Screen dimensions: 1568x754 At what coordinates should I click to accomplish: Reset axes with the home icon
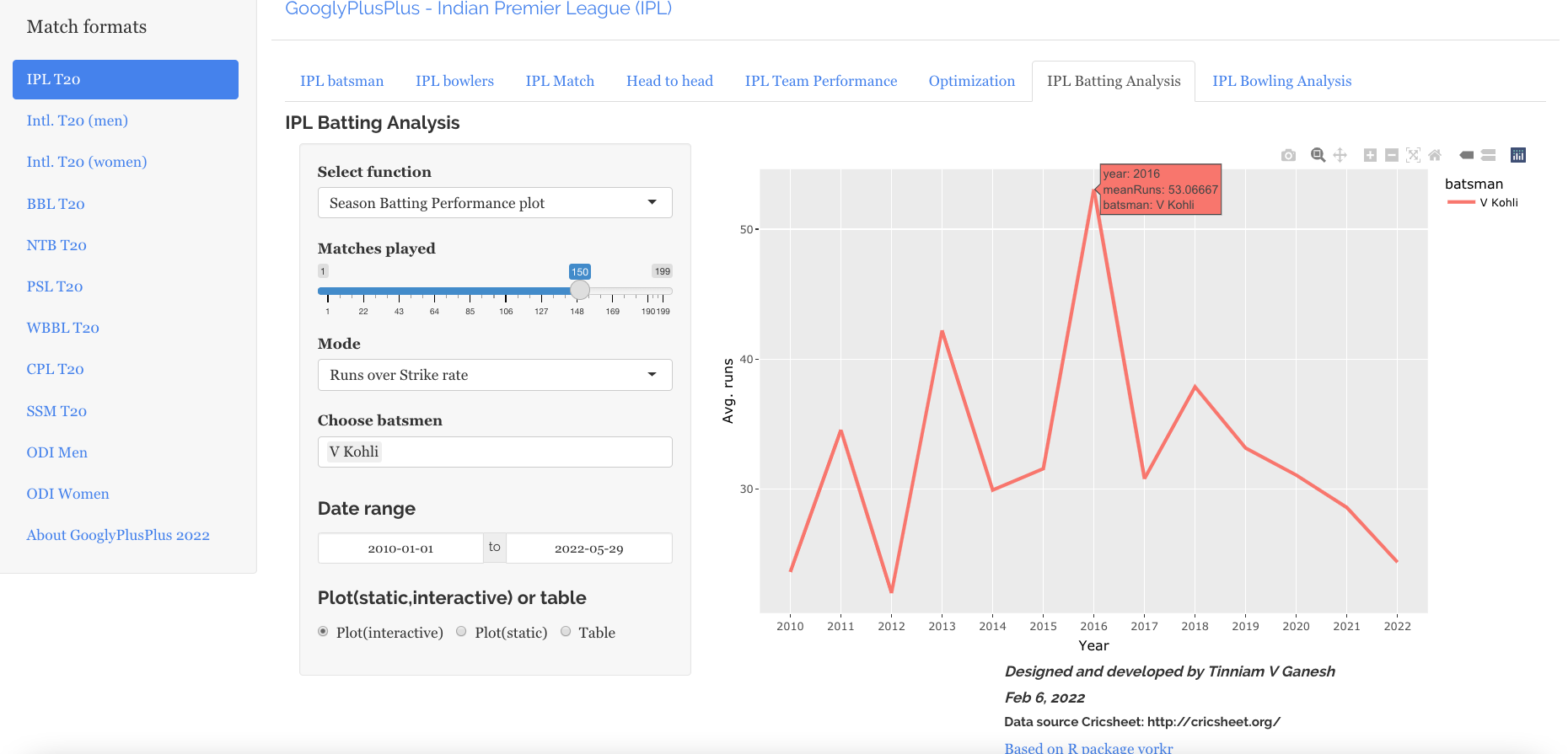tap(1435, 155)
